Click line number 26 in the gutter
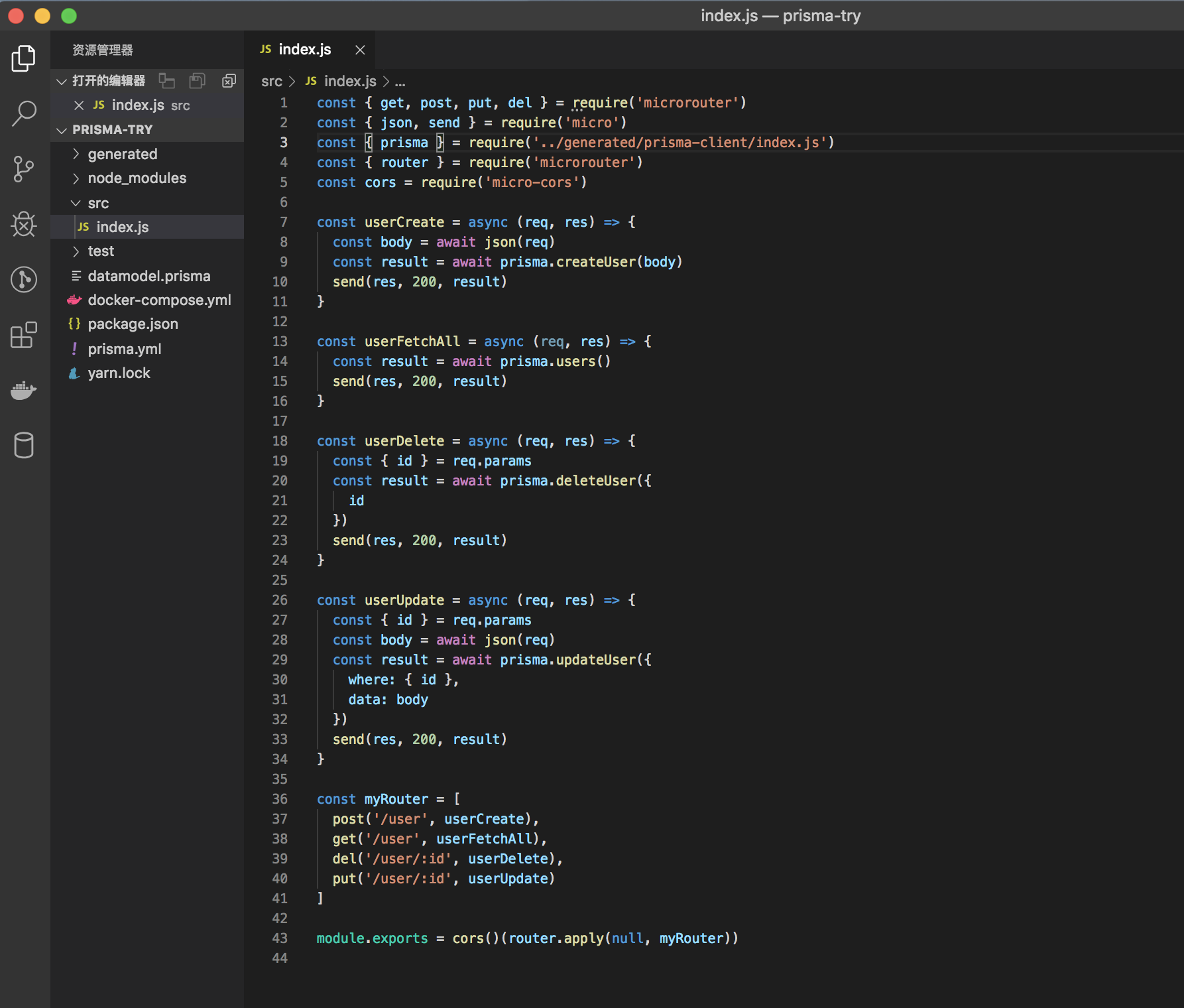 (280, 600)
